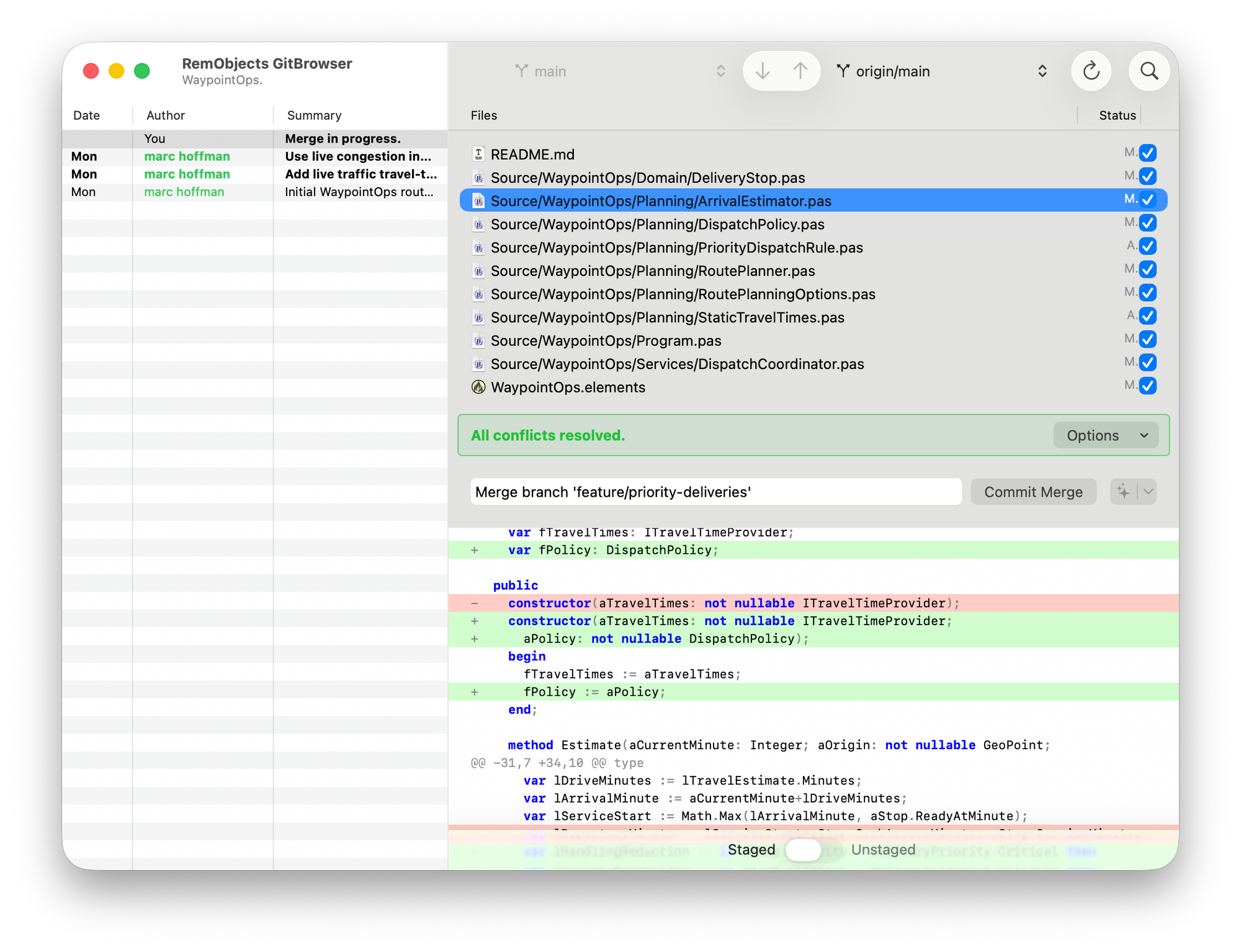Select README.md file row
The image size is (1241, 952).
[813, 154]
